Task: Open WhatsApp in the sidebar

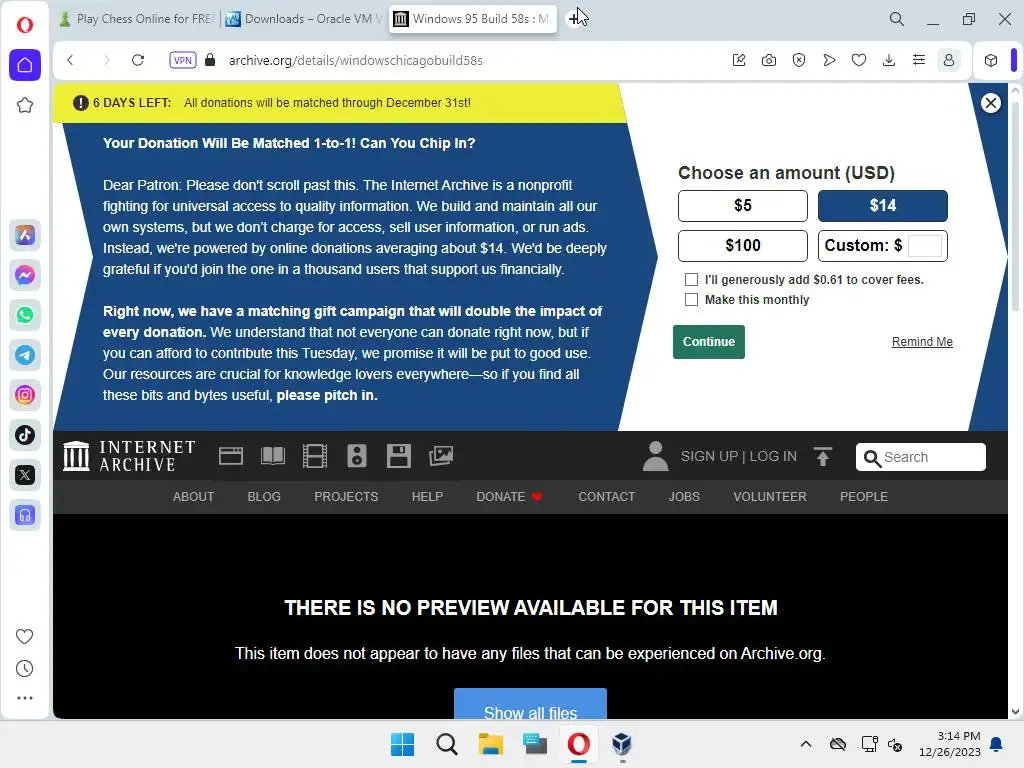Action: pos(25,315)
